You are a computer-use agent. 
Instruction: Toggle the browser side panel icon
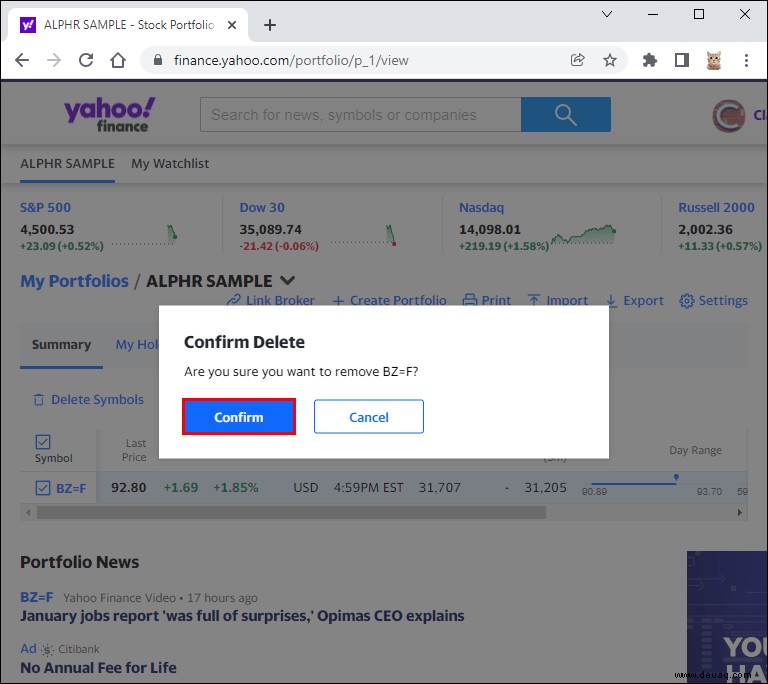click(682, 60)
